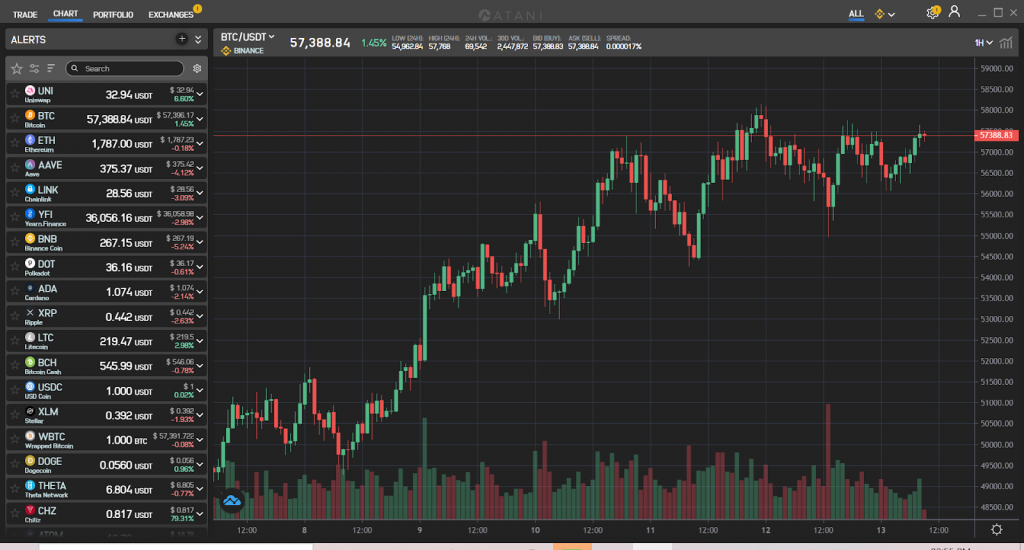Click the Binance exchange label under BTC/USDT
Image resolution: width=1024 pixels, height=550 pixels.
tap(243, 51)
